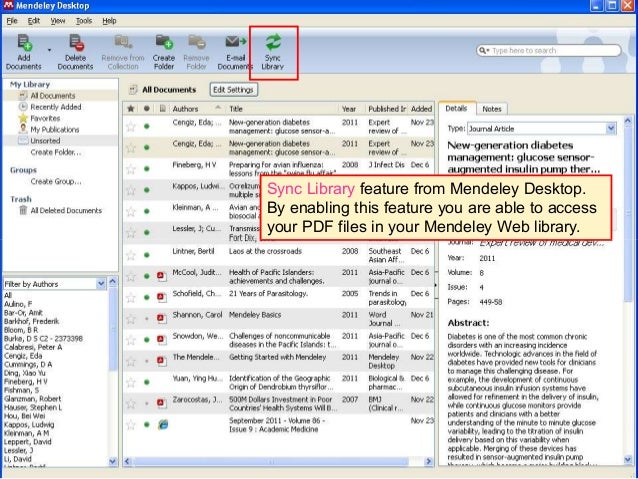Click the Create Group... link
Image resolution: width=638 pixels, height=479 pixels.
coord(56,182)
